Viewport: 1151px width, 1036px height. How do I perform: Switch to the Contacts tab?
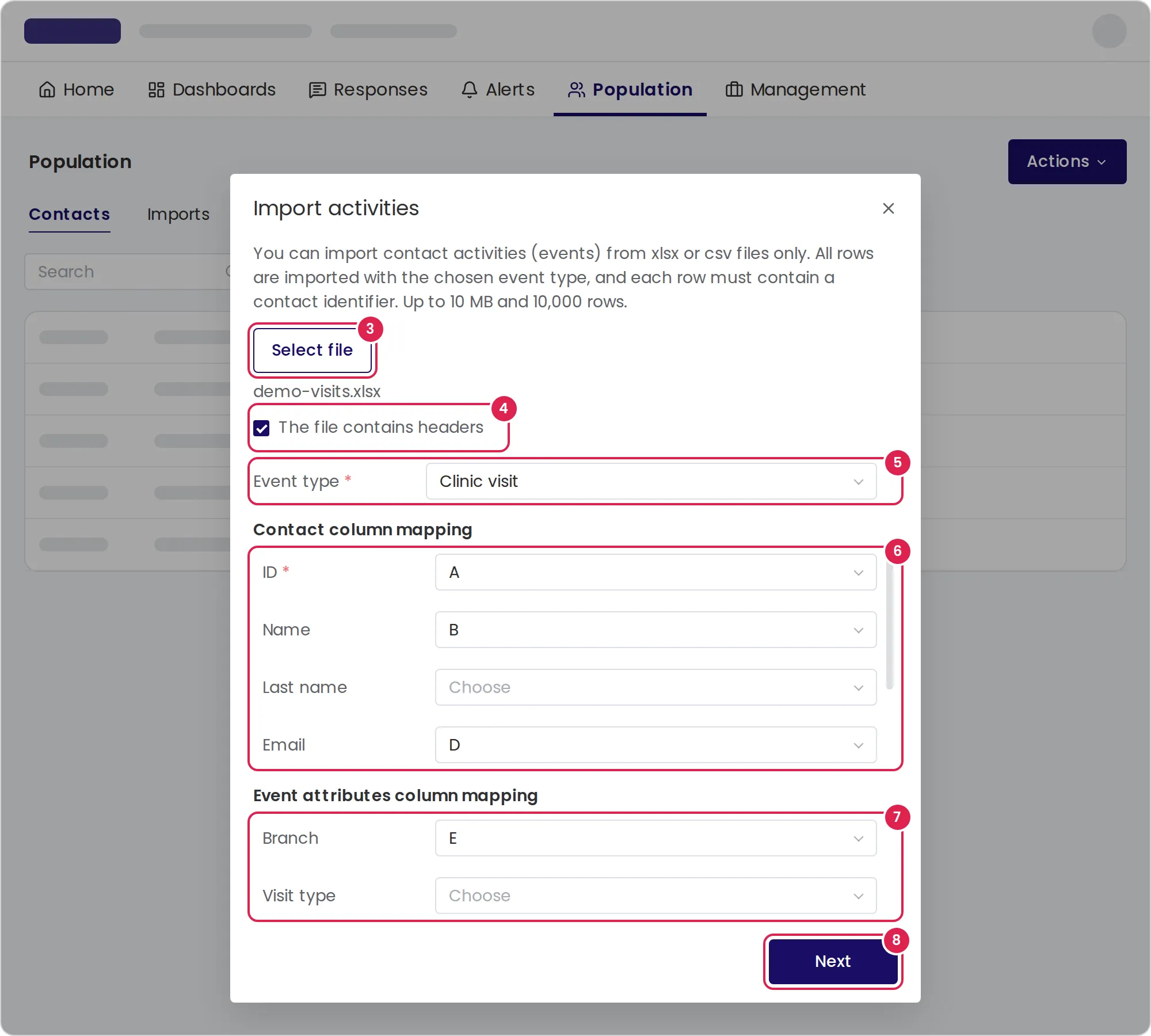point(69,214)
